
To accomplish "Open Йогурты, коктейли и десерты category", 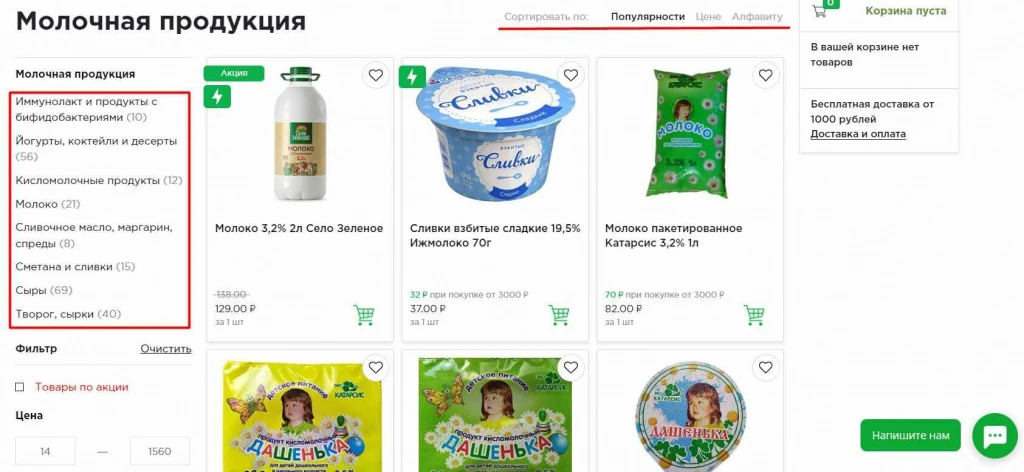I will click(x=96, y=141).
